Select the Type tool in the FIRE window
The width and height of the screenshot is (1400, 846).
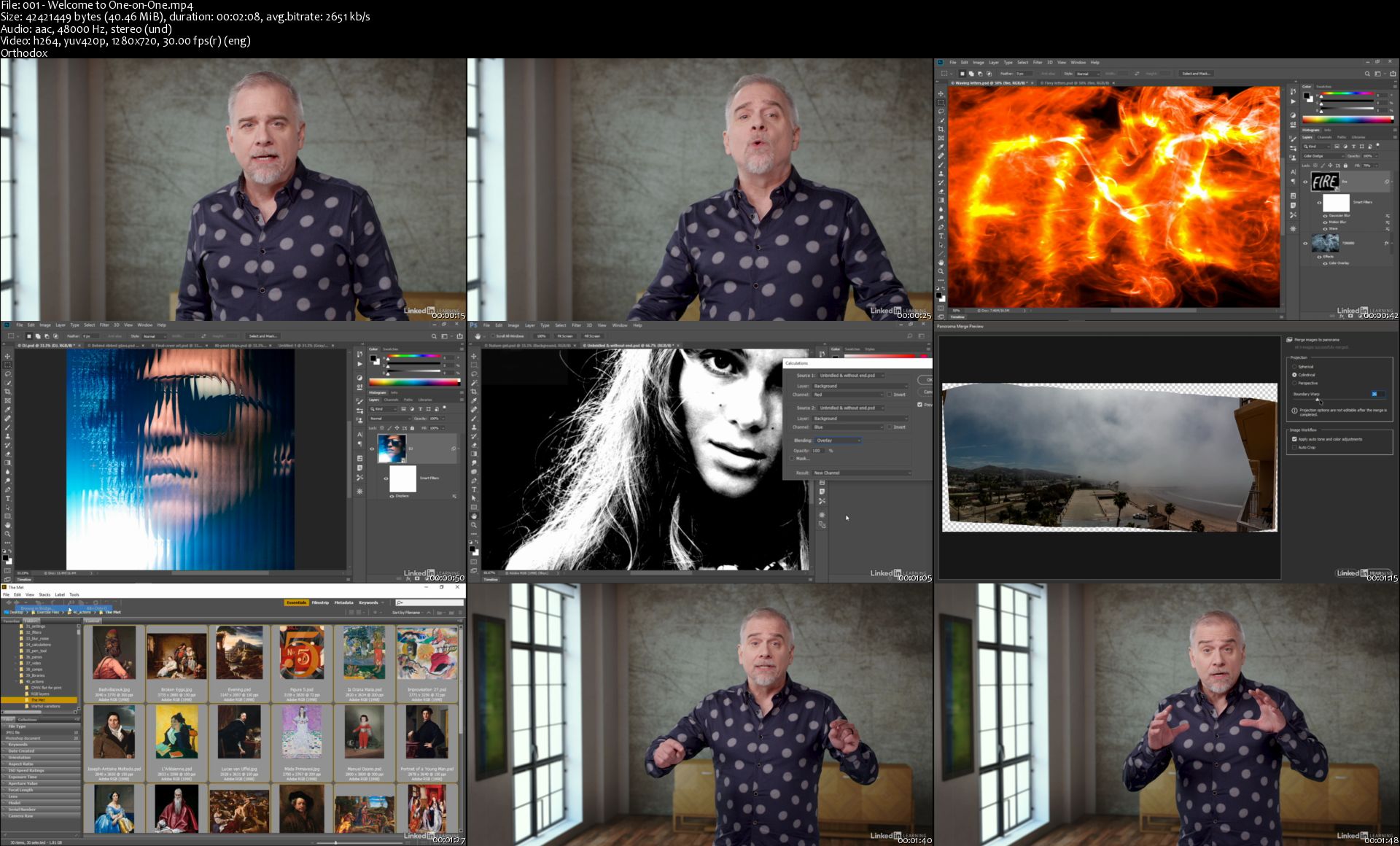tap(941, 236)
